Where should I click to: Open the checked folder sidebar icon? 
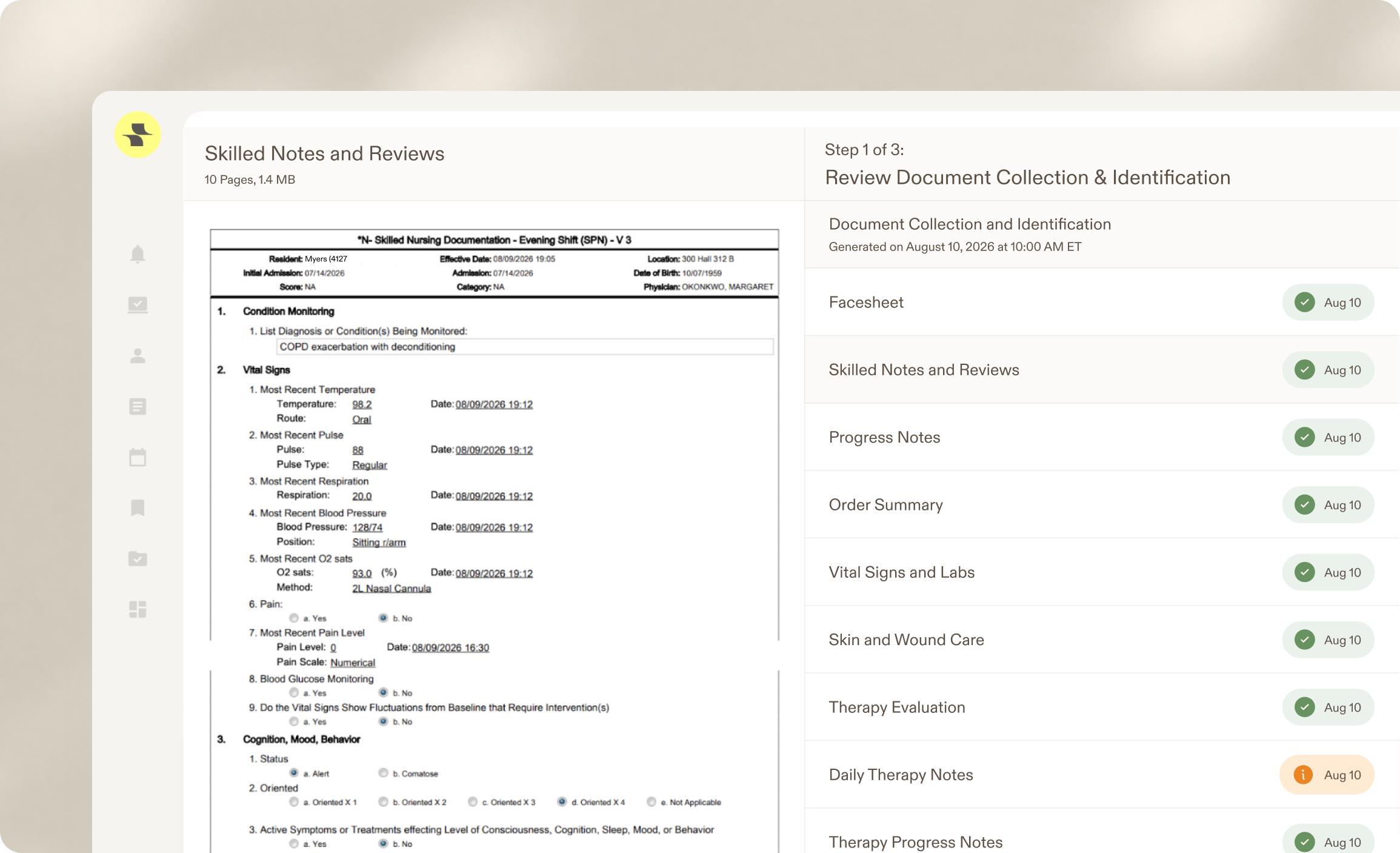[x=138, y=558]
